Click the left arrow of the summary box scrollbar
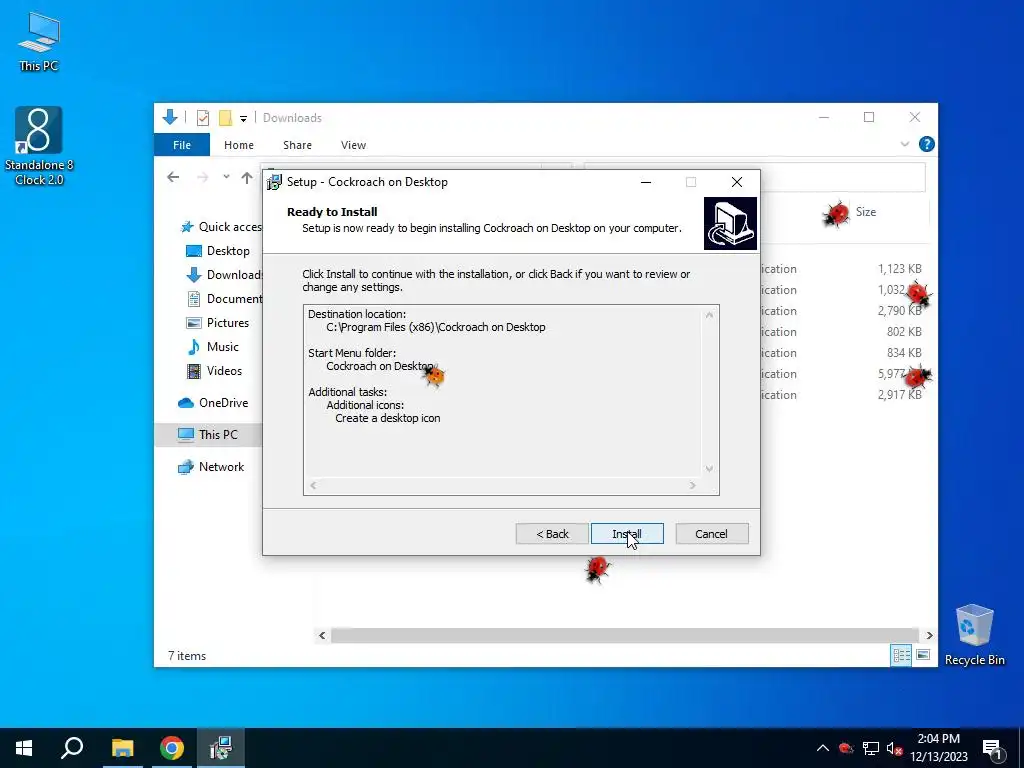The width and height of the screenshot is (1024, 768). pyautogui.click(x=313, y=485)
